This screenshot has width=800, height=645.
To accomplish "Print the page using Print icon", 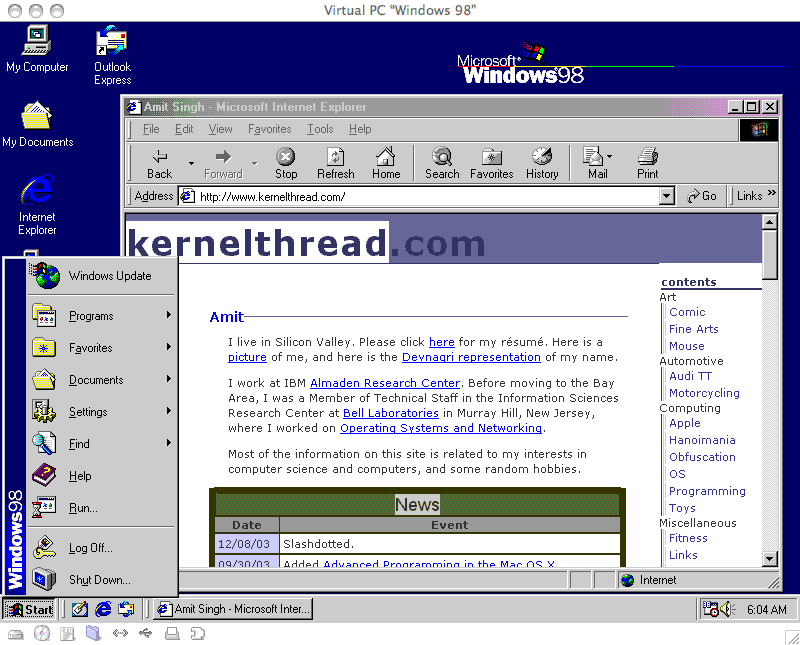I will 647,163.
